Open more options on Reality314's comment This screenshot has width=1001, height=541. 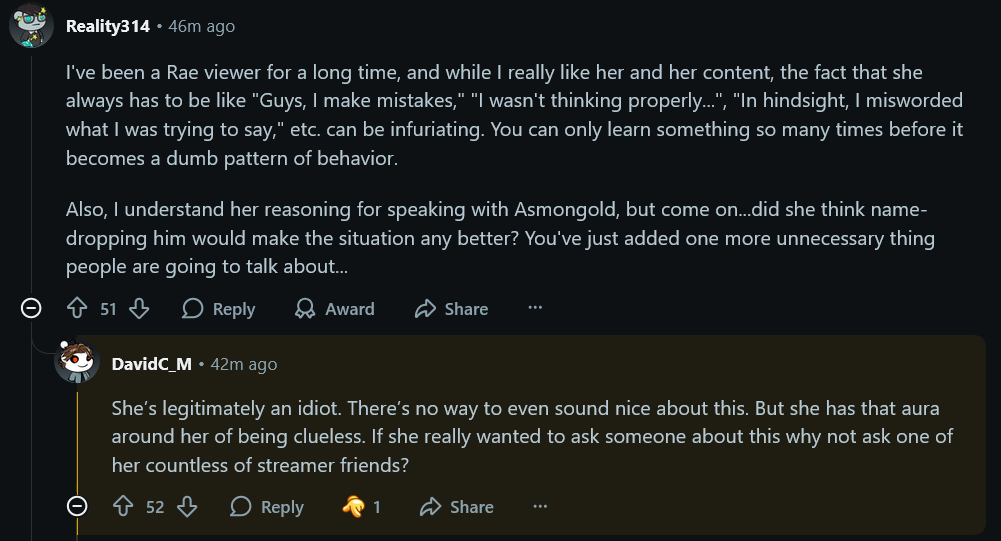point(535,308)
